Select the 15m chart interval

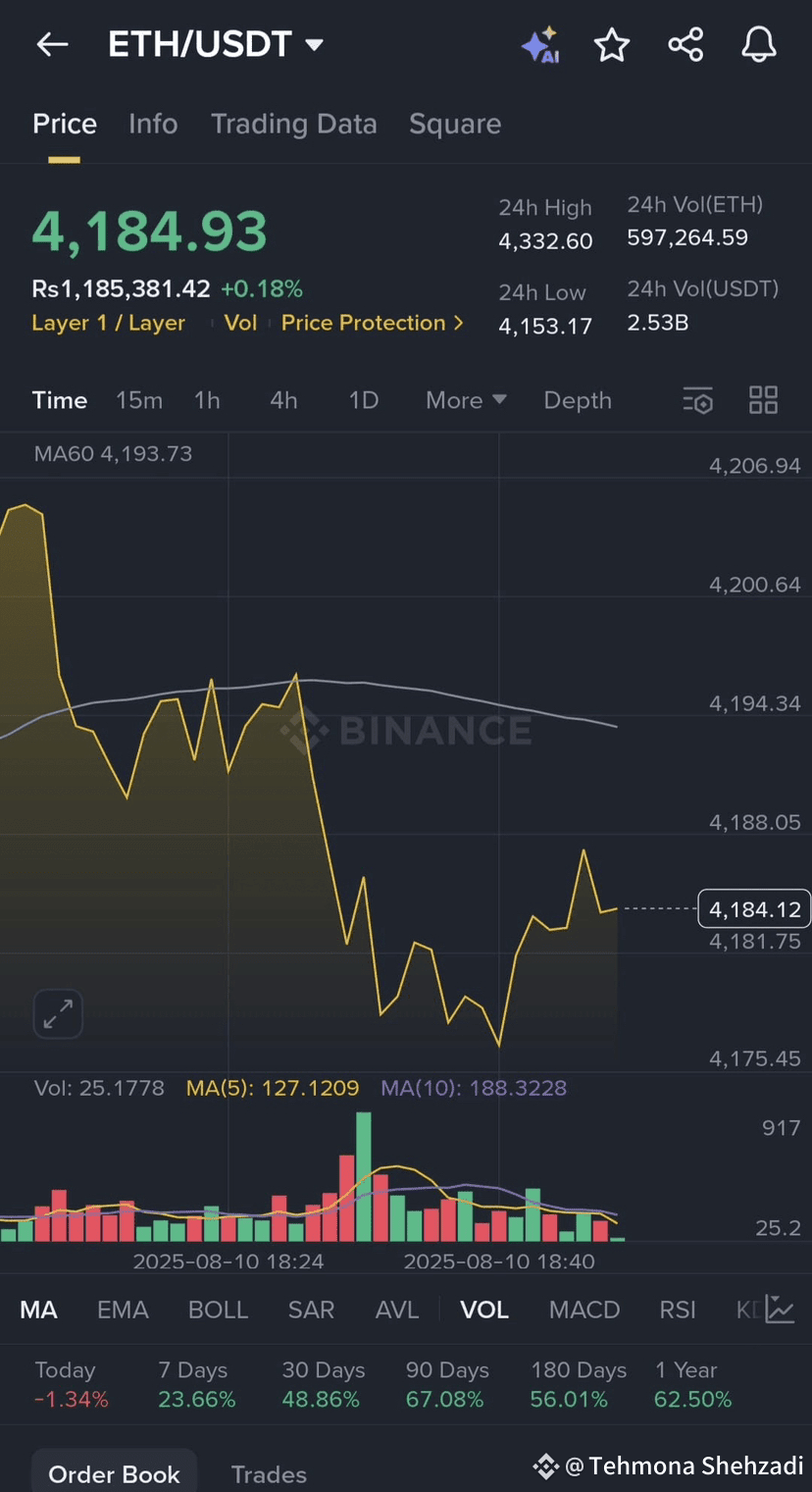[x=139, y=400]
